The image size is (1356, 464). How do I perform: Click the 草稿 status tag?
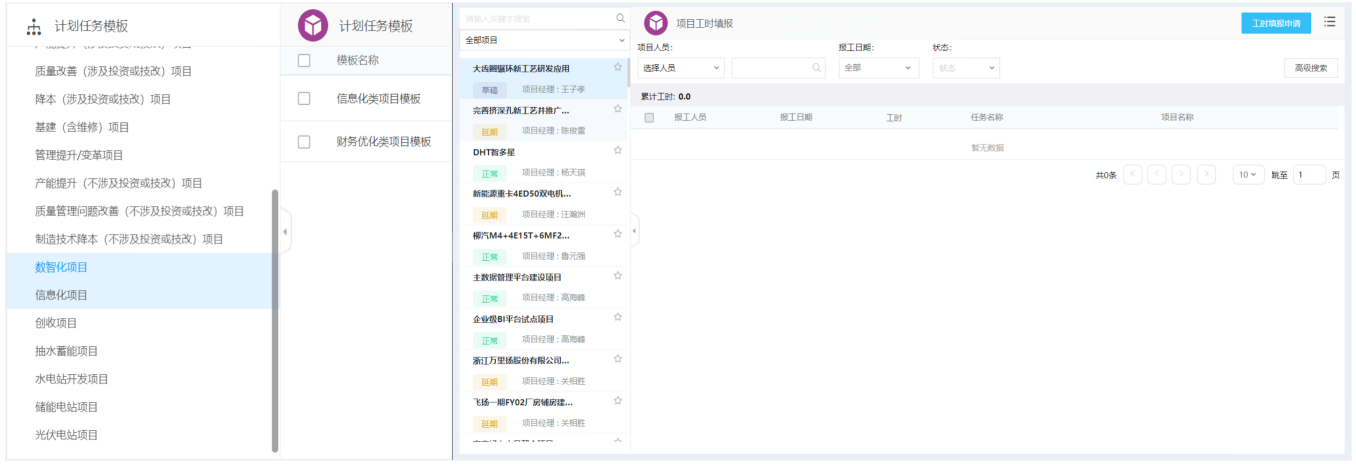point(489,89)
